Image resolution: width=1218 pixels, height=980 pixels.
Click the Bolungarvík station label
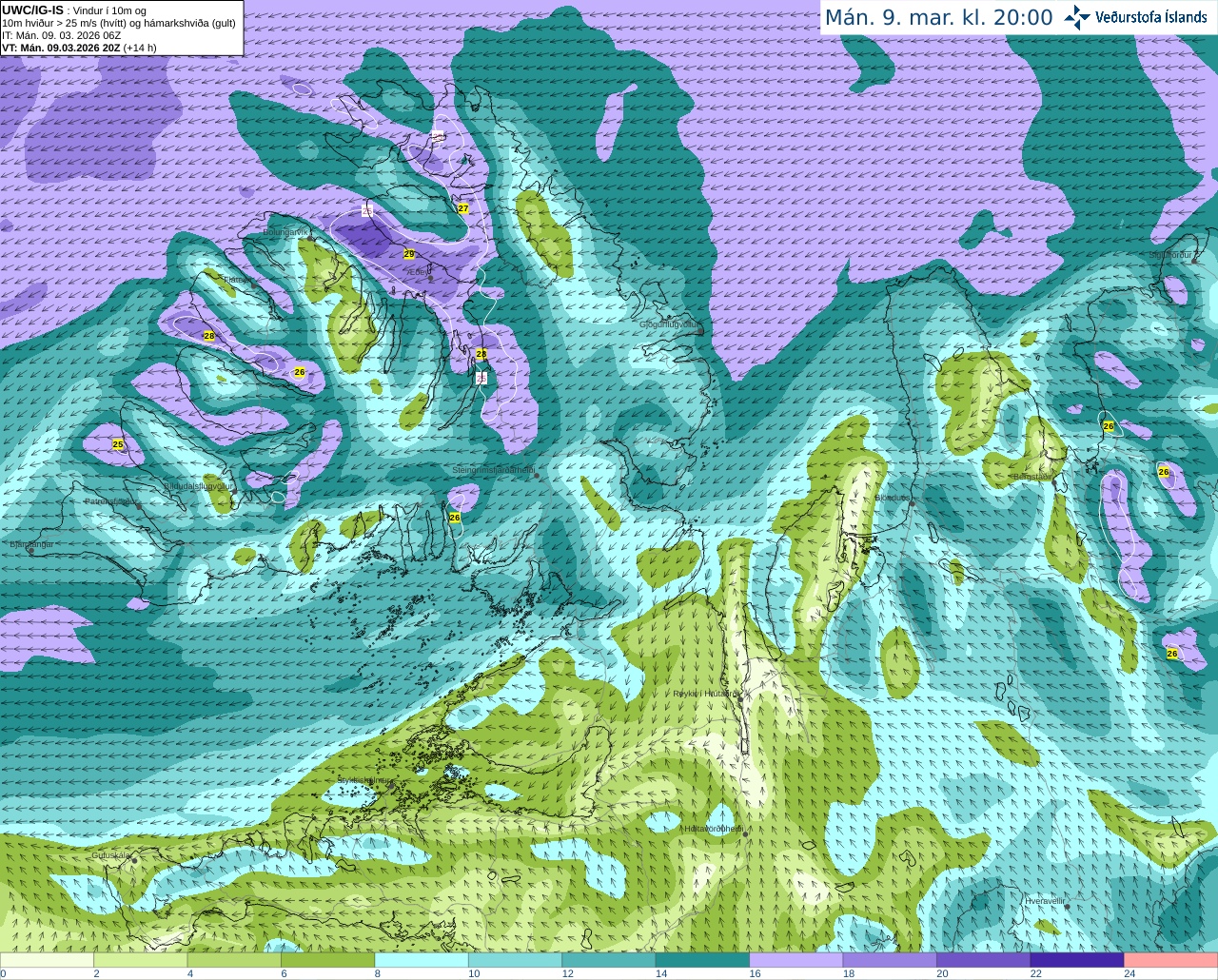286,231
